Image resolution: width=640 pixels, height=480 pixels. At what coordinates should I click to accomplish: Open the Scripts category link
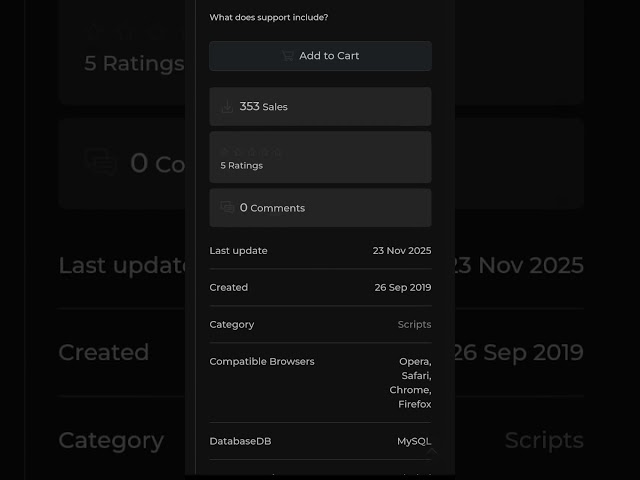[x=414, y=324]
